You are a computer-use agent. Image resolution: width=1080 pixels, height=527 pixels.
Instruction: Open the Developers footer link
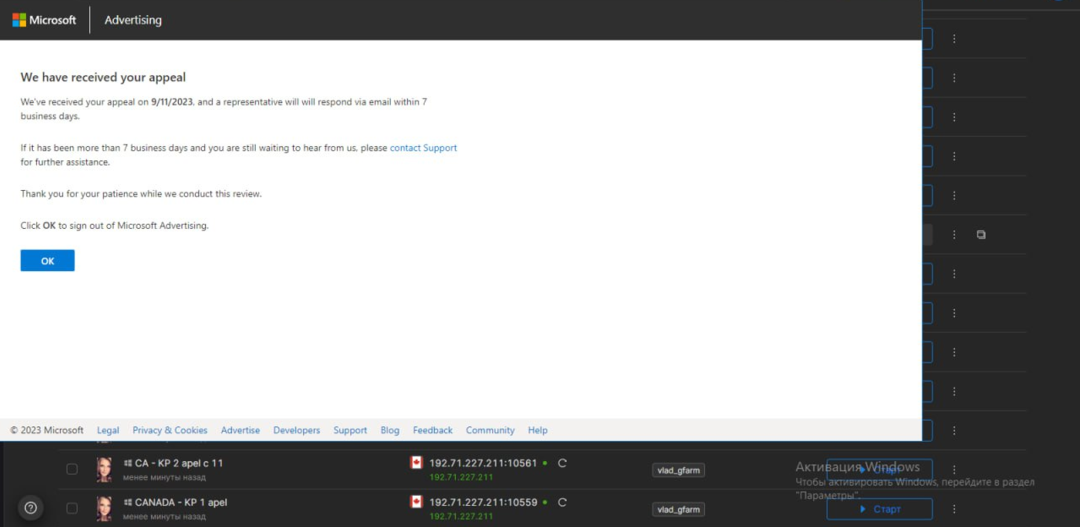point(297,430)
